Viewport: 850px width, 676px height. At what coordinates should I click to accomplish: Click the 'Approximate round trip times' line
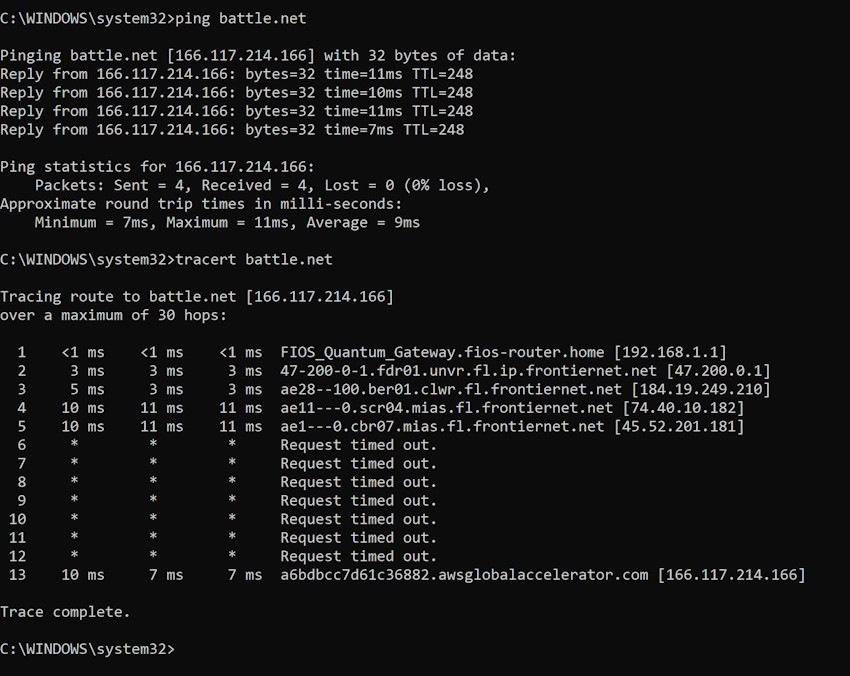coord(200,203)
